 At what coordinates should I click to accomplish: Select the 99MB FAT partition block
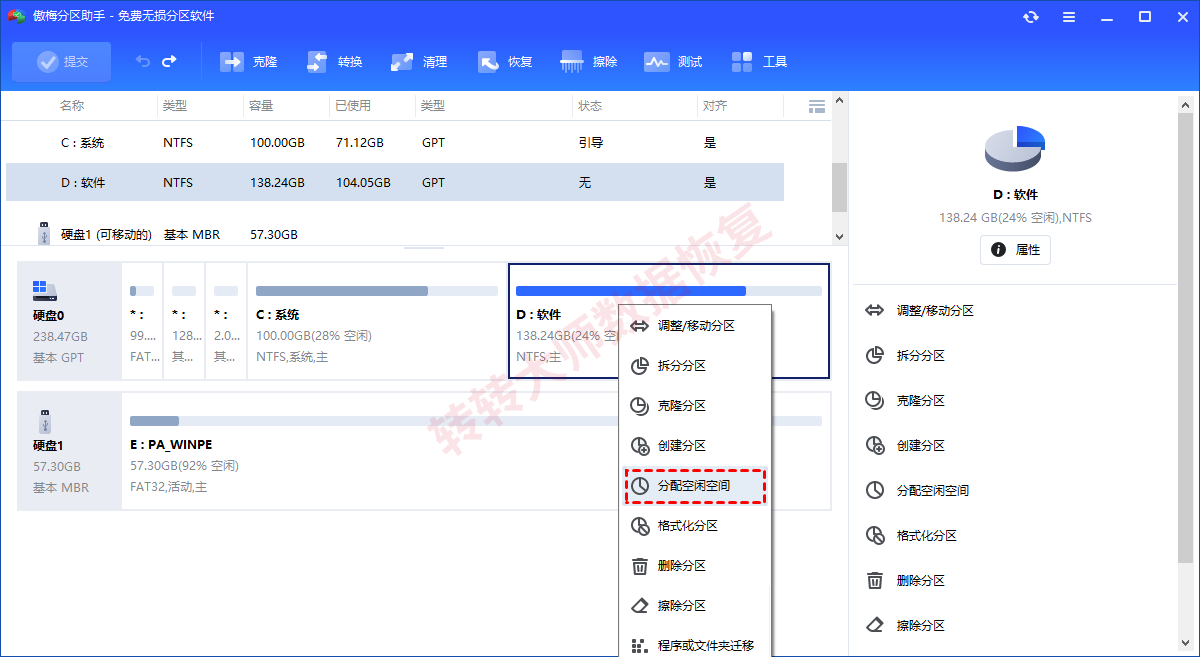pyautogui.click(x=142, y=321)
